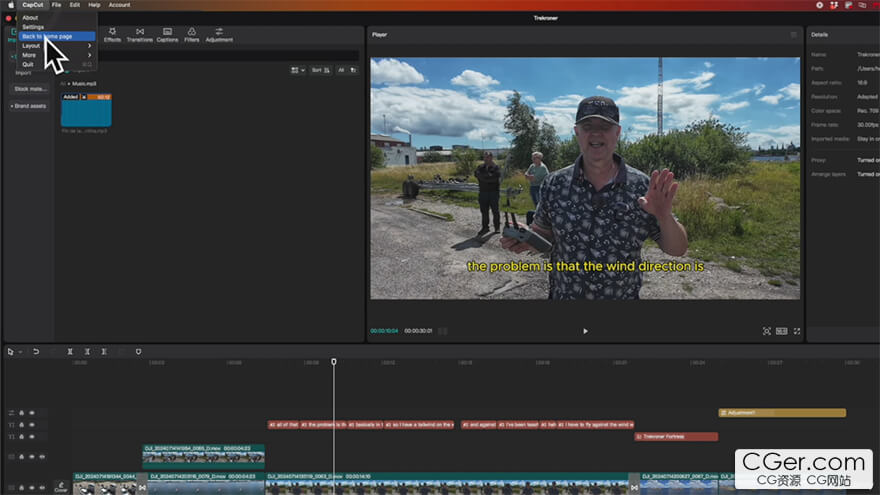Screen dimensions: 880x495
Task: Open the Help menu
Action: point(94,5)
